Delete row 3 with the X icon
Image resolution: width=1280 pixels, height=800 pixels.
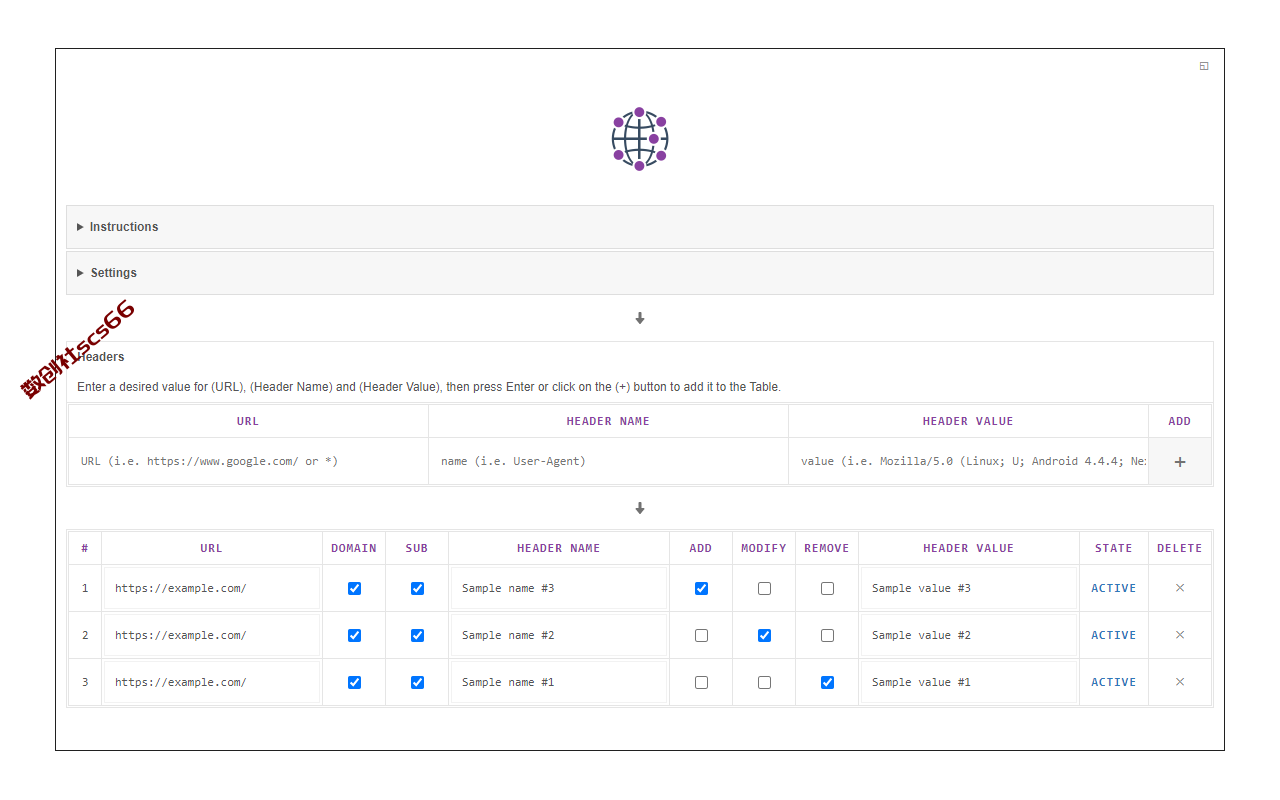(1180, 682)
